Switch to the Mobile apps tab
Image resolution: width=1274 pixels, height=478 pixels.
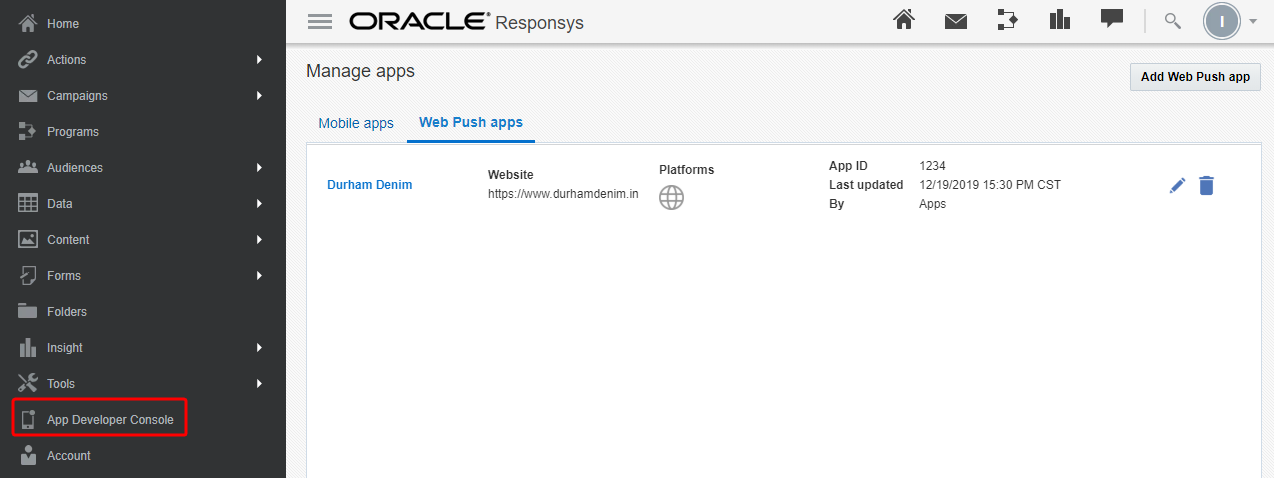click(x=356, y=123)
